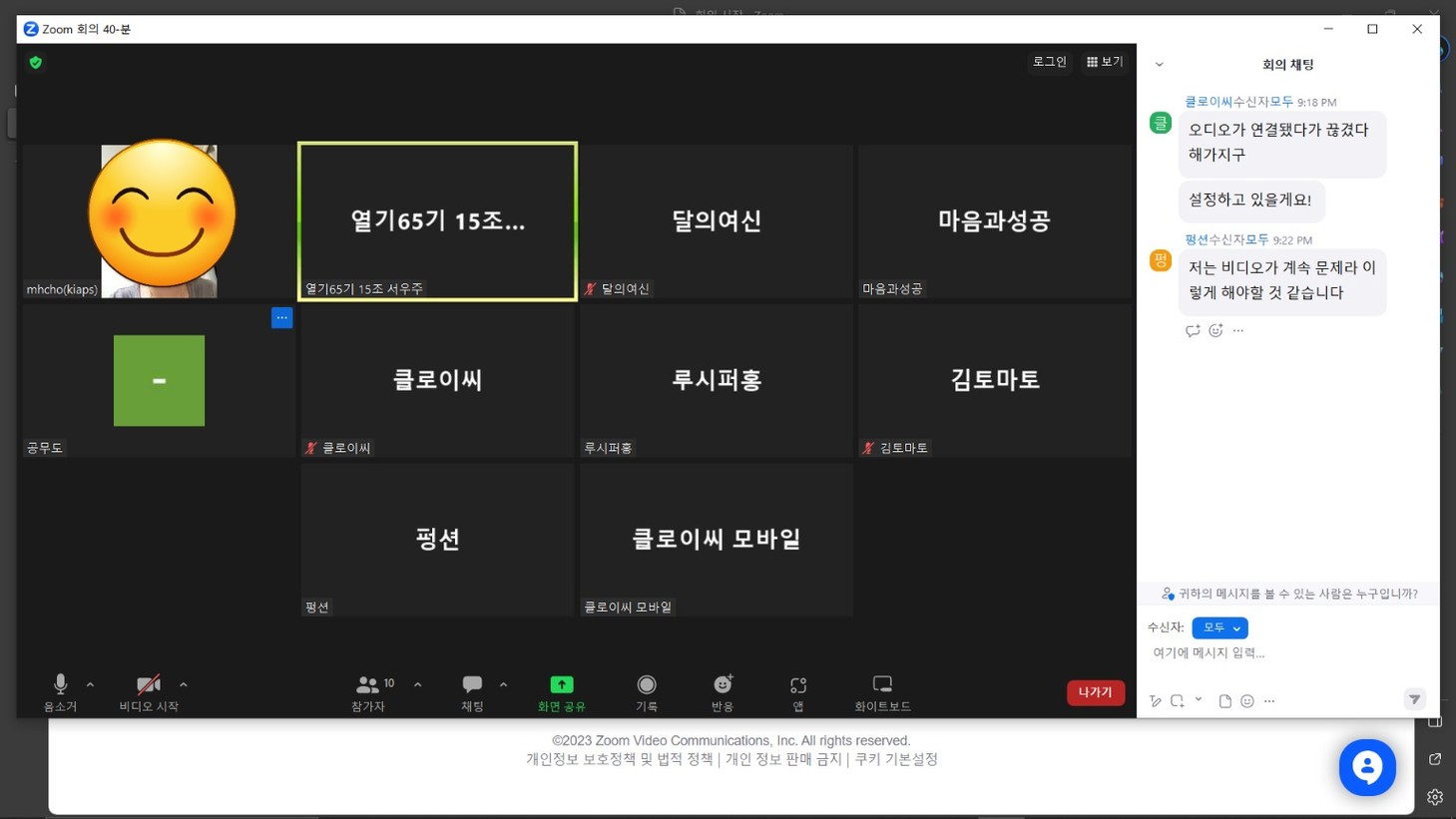Open more actions under 펑션's message
Image resolution: width=1456 pixels, height=819 pixels.
(x=1238, y=330)
